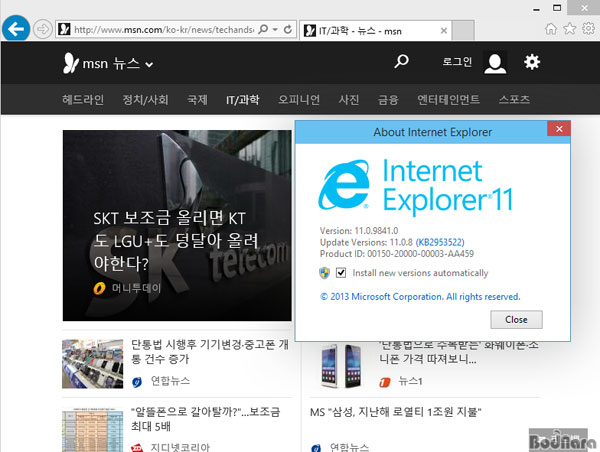Viewport: 600px width, 452px height.
Task: Open the KB2953522 update link
Action: coord(440,242)
